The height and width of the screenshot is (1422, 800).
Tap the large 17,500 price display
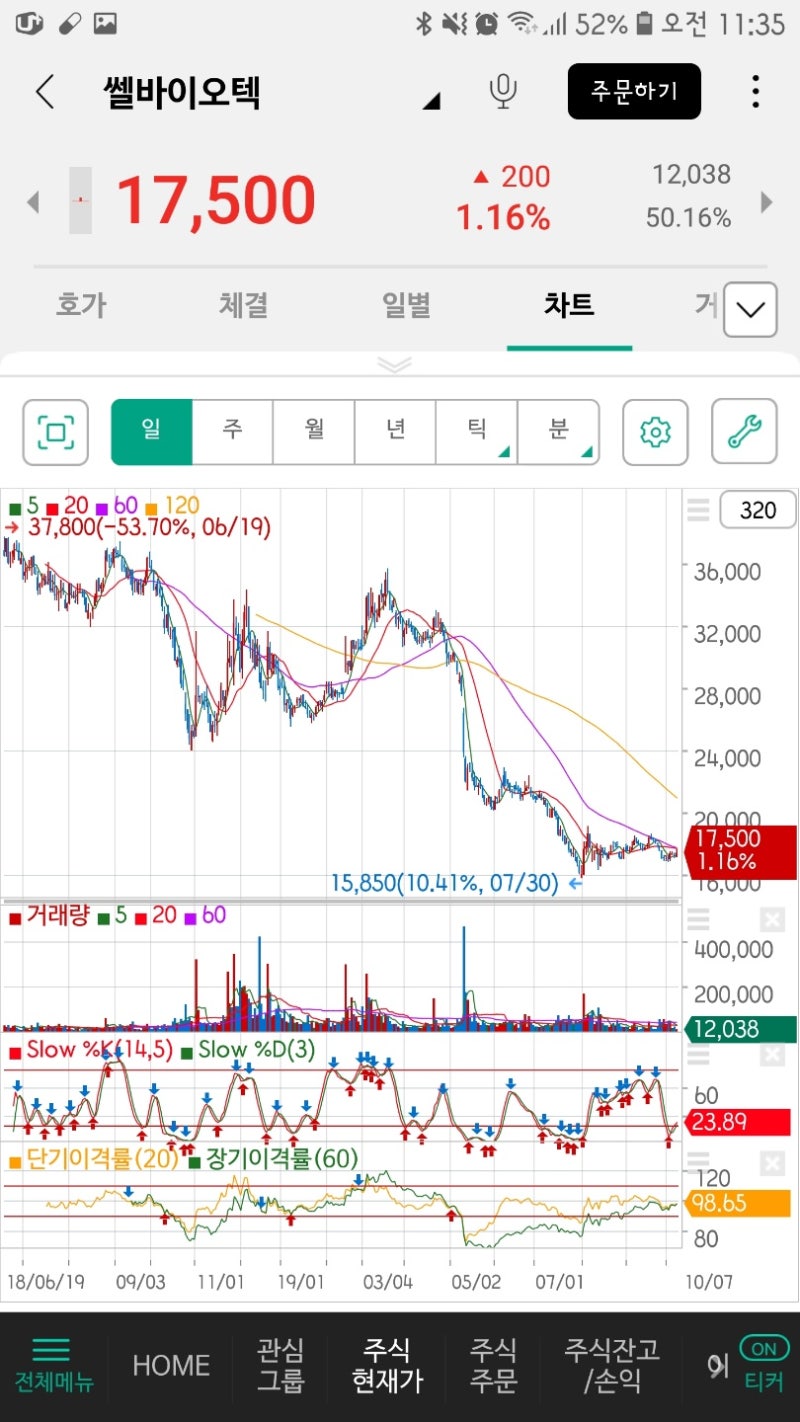coord(216,200)
